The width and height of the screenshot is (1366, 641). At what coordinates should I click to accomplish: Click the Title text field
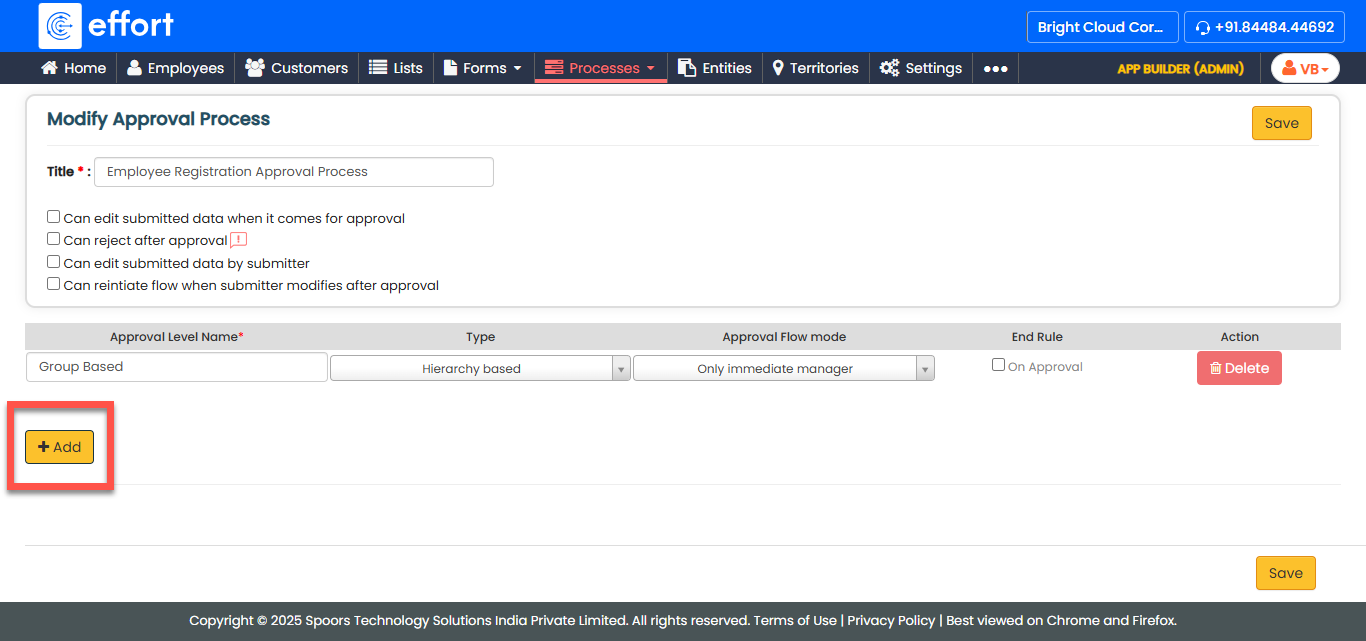[x=293, y=172]
